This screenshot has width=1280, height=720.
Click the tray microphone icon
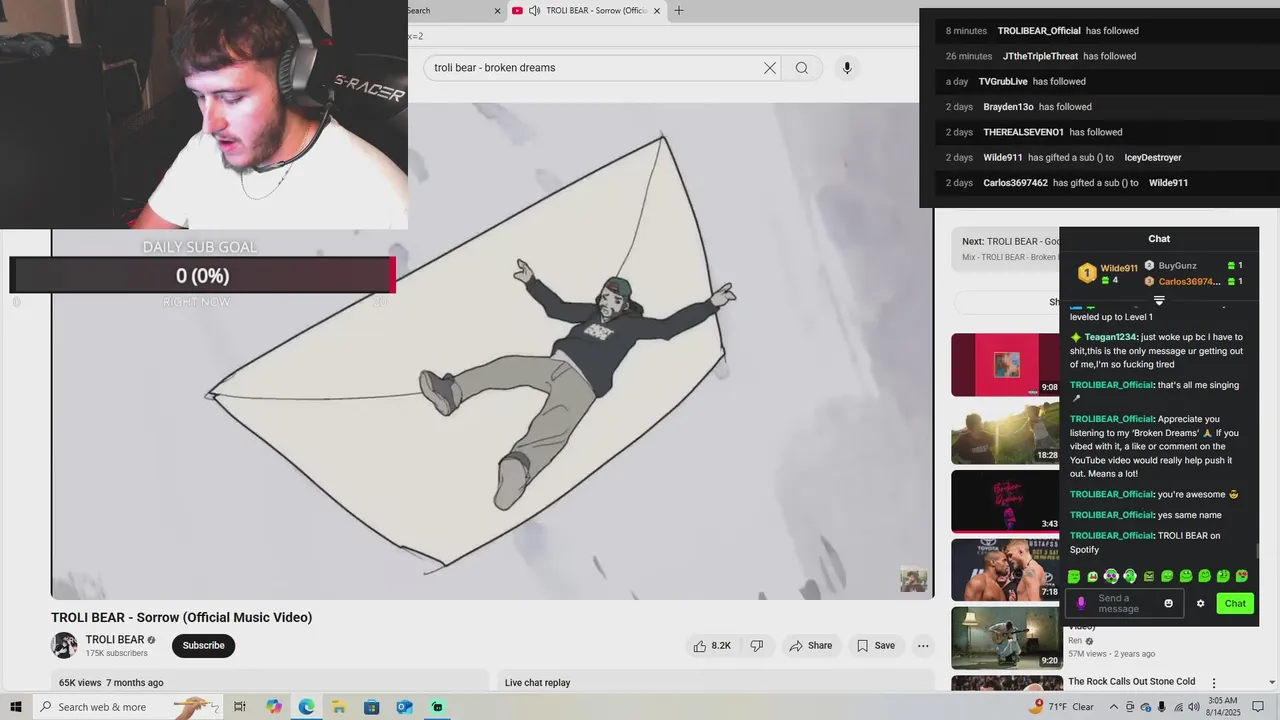(x=1161, y=707)
